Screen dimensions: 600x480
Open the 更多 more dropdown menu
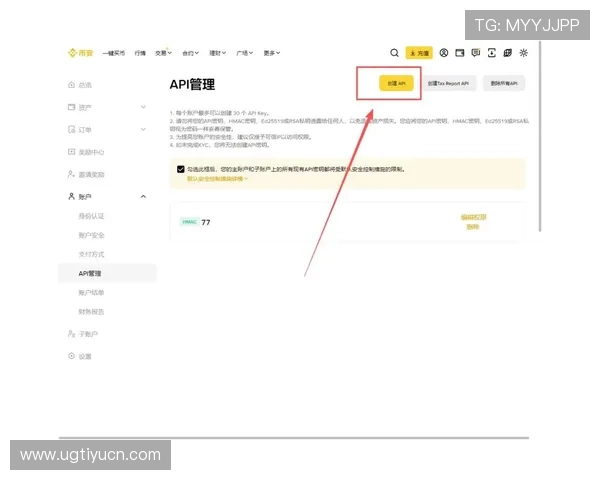(x=272, y=53)
